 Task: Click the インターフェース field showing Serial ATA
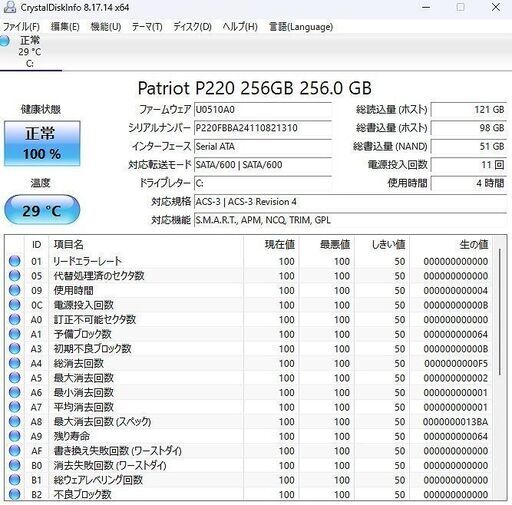[x=263, y=146]
